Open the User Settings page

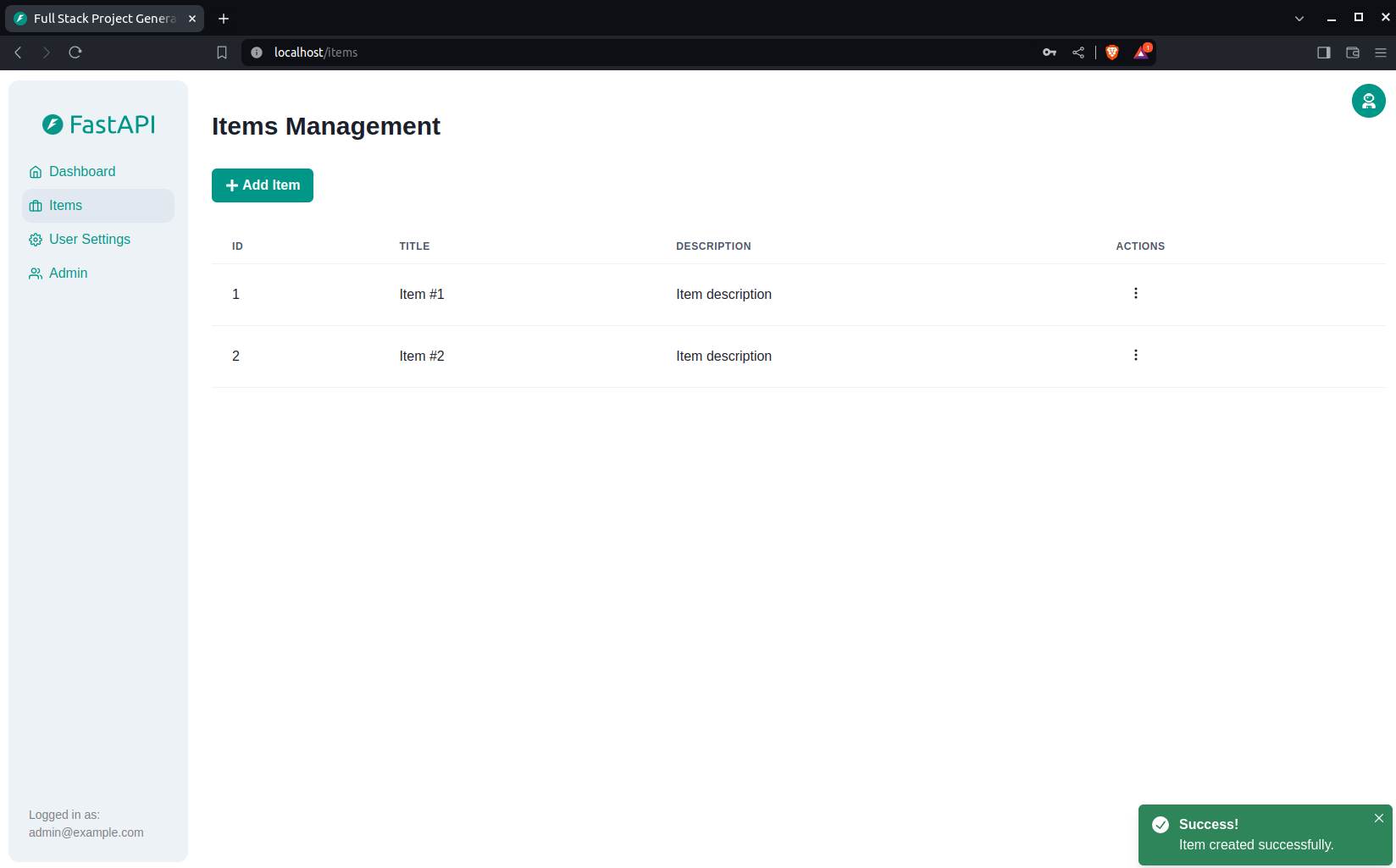pos(89,239)
